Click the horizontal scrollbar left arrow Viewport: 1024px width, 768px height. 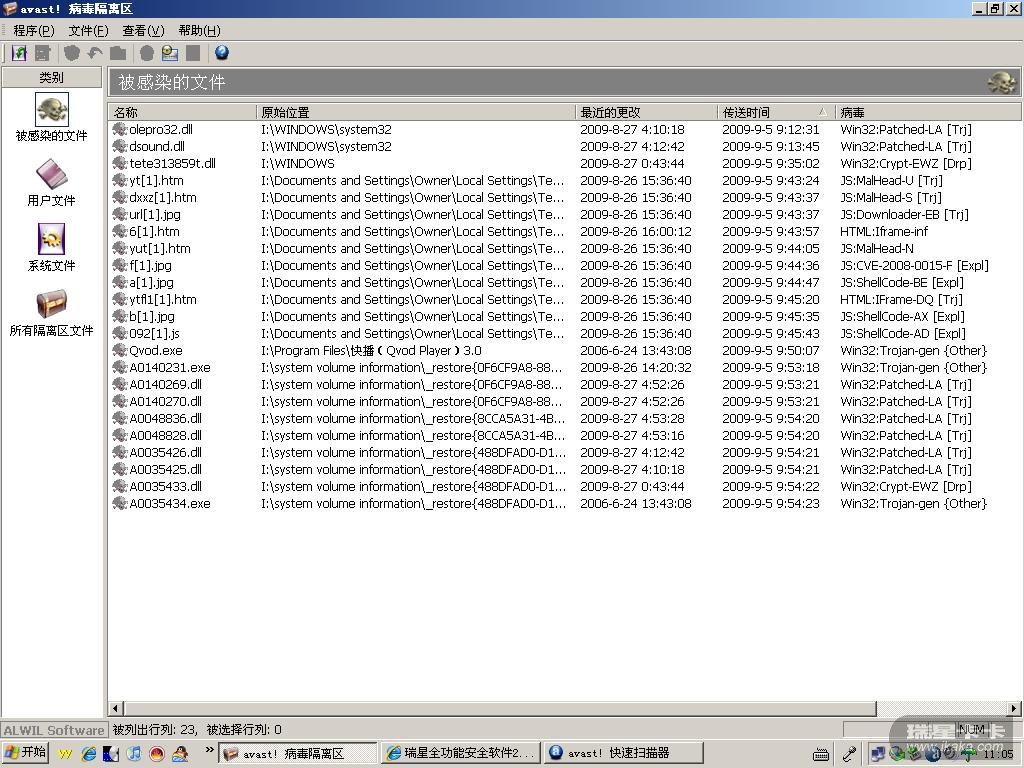[116, 709]
